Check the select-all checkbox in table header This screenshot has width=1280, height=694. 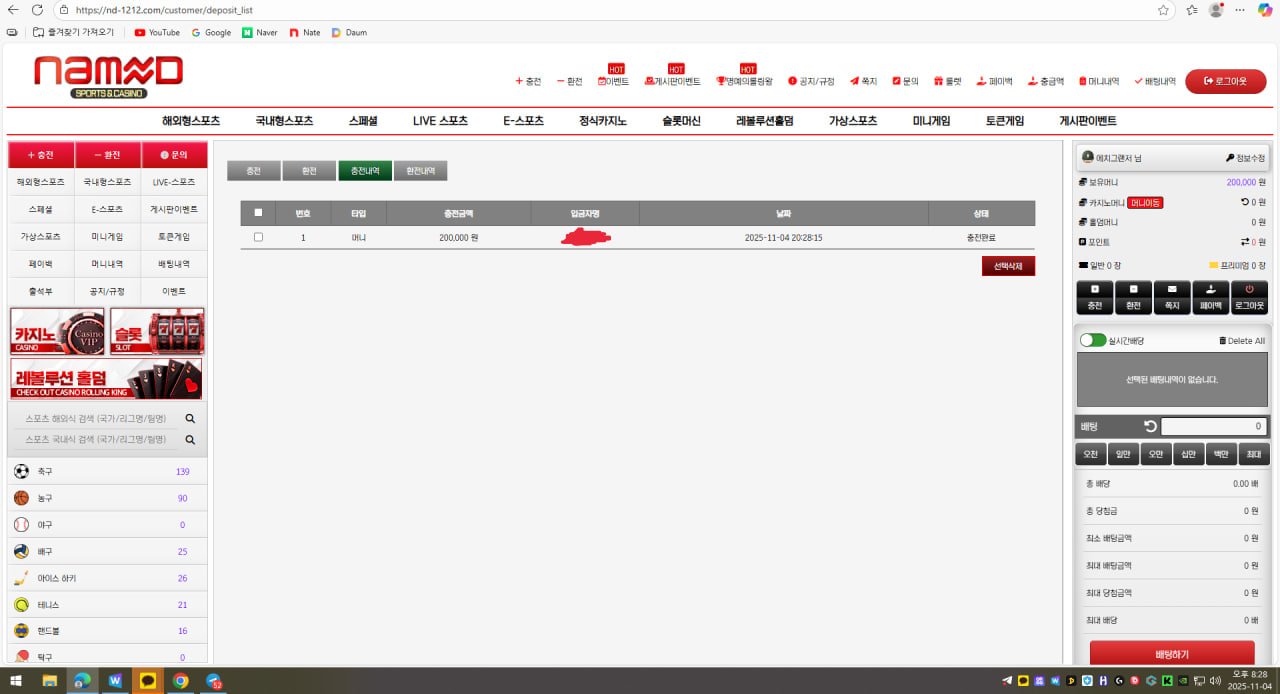(x=259, y=213)
